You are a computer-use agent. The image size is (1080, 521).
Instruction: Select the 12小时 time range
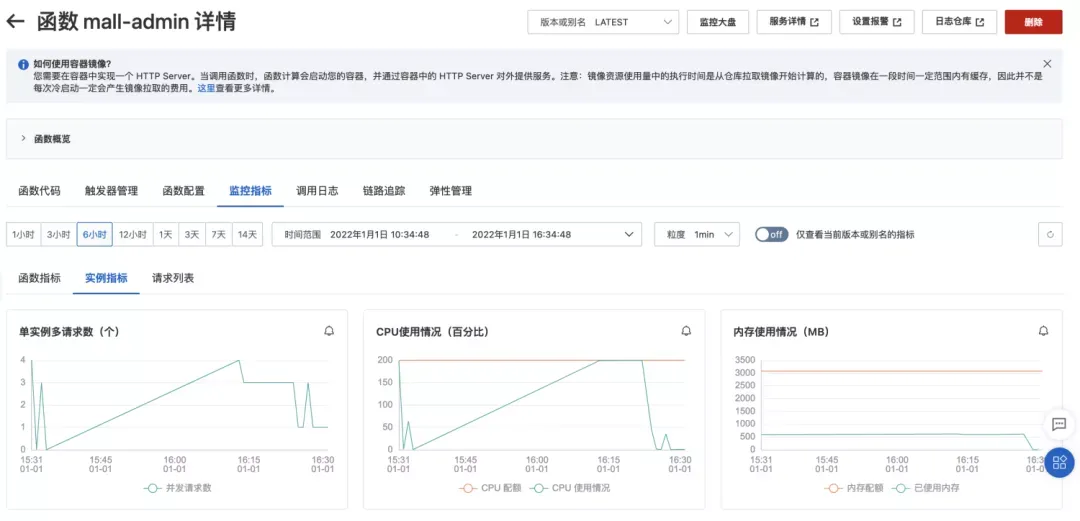[133, 234]
